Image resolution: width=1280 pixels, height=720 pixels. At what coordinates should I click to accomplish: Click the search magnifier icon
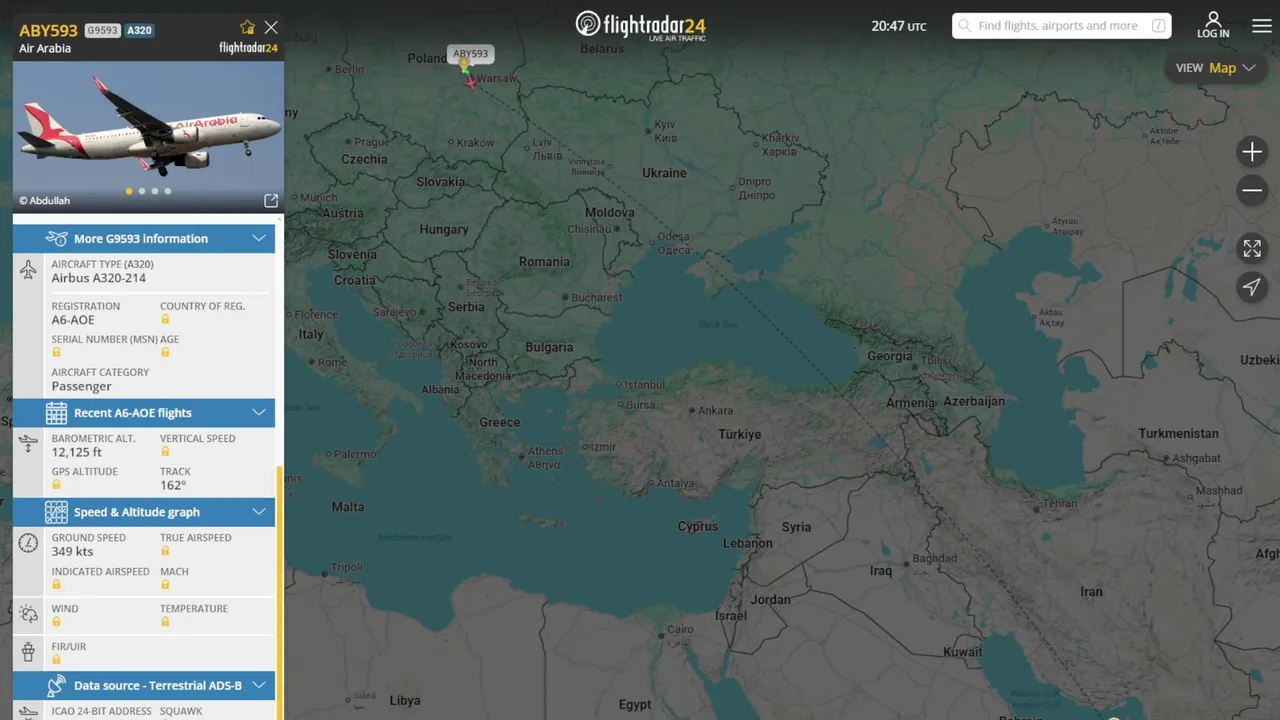click(965, 26)
